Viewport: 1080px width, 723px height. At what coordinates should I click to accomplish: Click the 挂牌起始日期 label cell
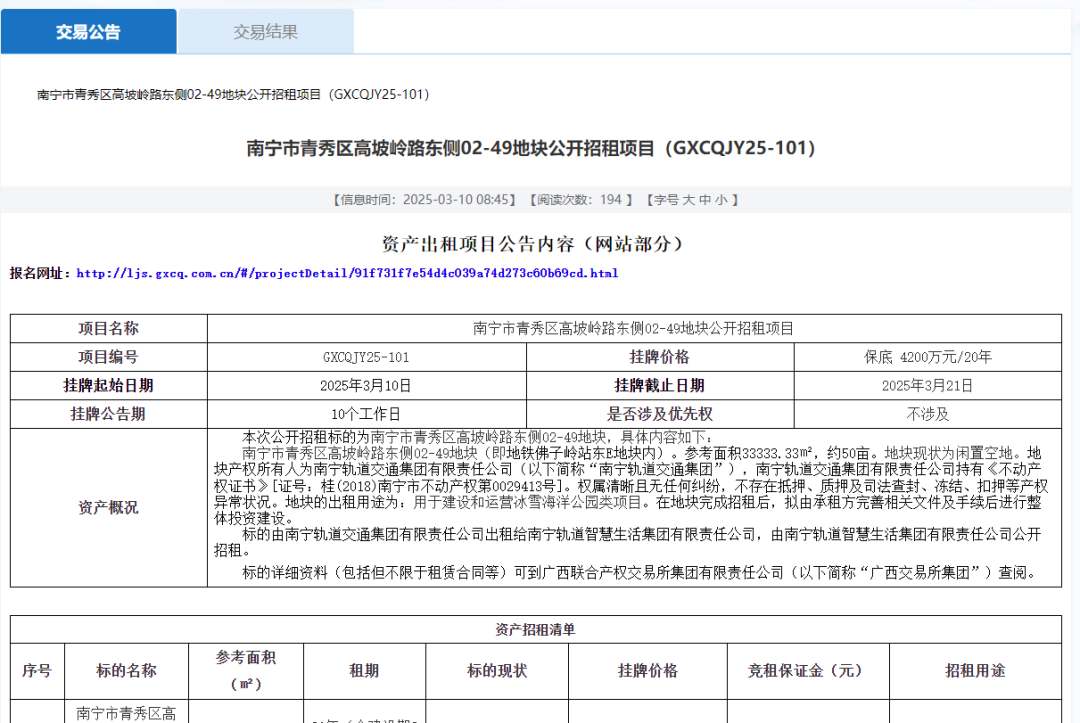109,386
